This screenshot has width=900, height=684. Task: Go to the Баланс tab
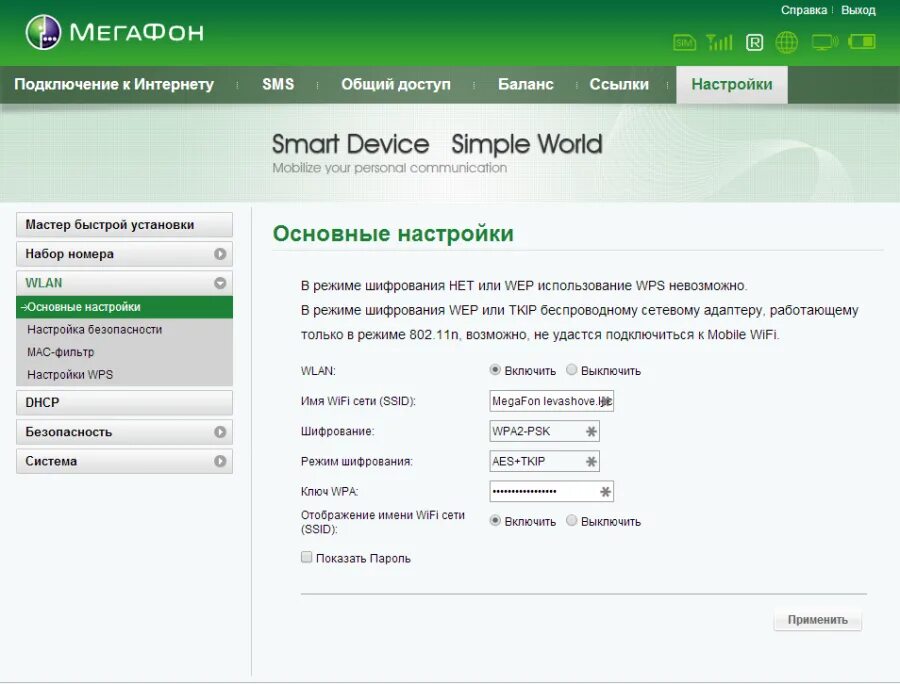(526, 84)
